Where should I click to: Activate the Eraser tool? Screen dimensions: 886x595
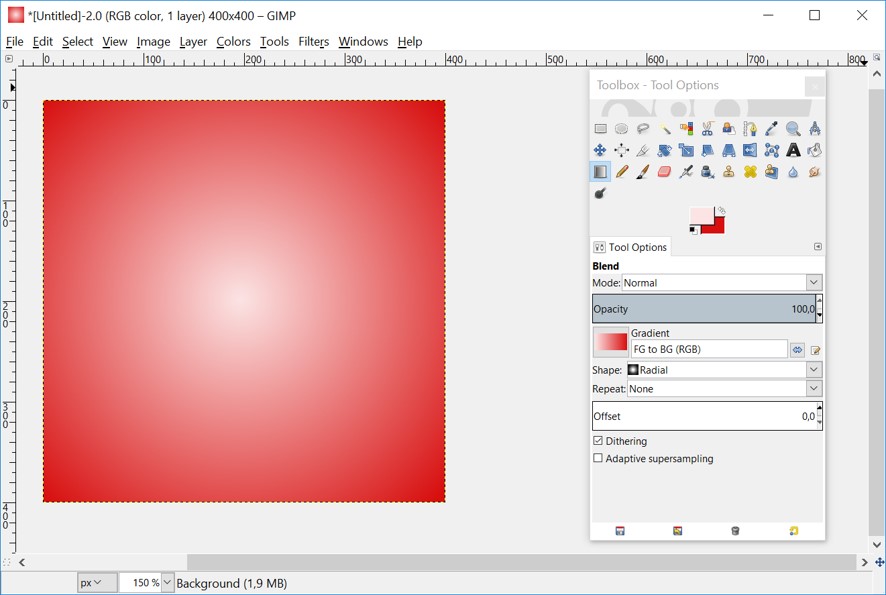664,172
